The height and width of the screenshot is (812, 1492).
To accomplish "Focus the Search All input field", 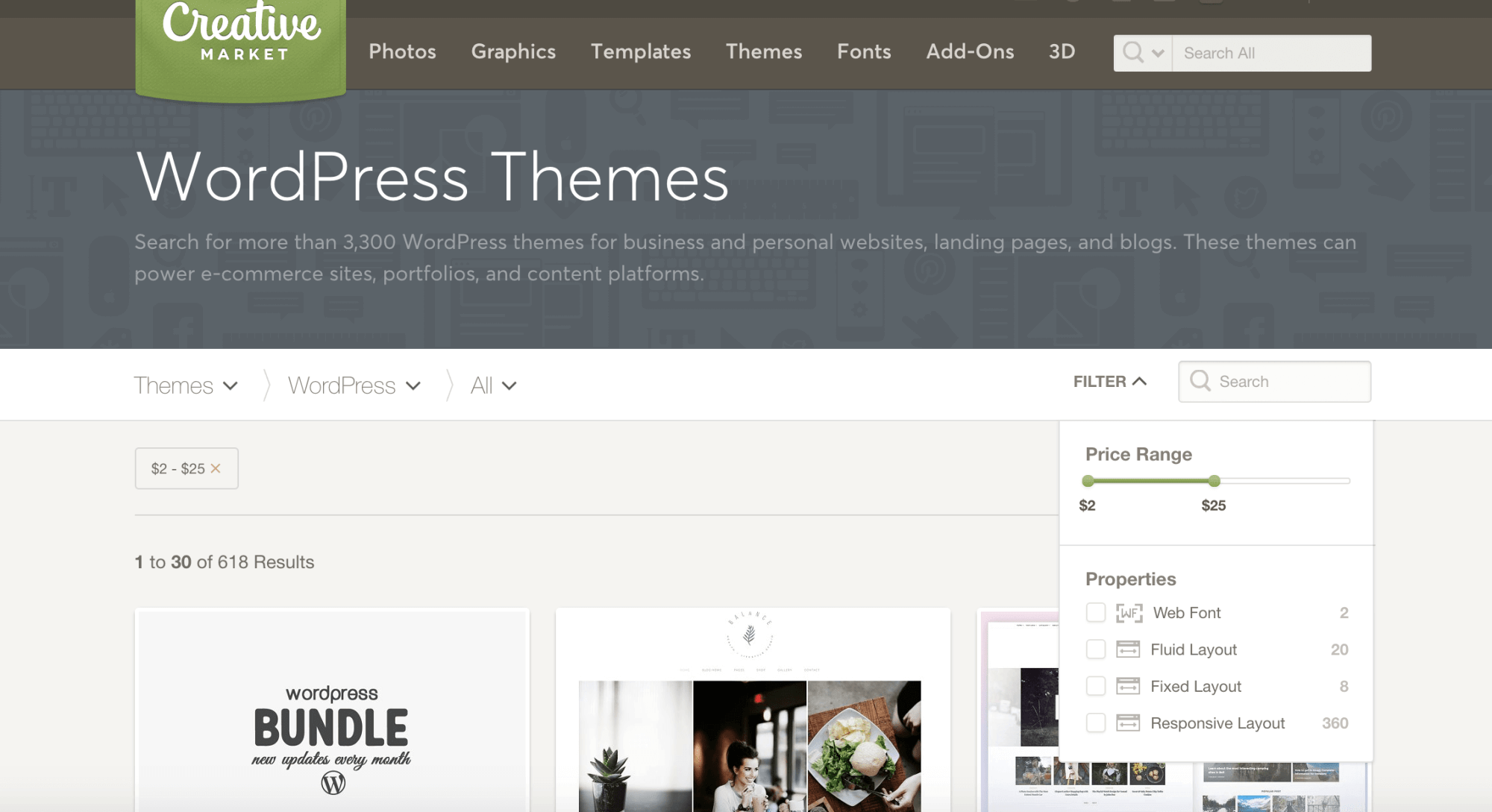I will 1272,53.
